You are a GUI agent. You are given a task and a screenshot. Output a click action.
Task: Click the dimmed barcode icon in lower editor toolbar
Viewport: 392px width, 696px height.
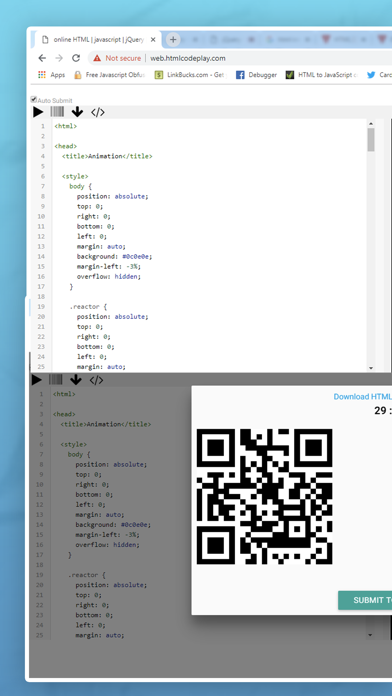point(55,380)
